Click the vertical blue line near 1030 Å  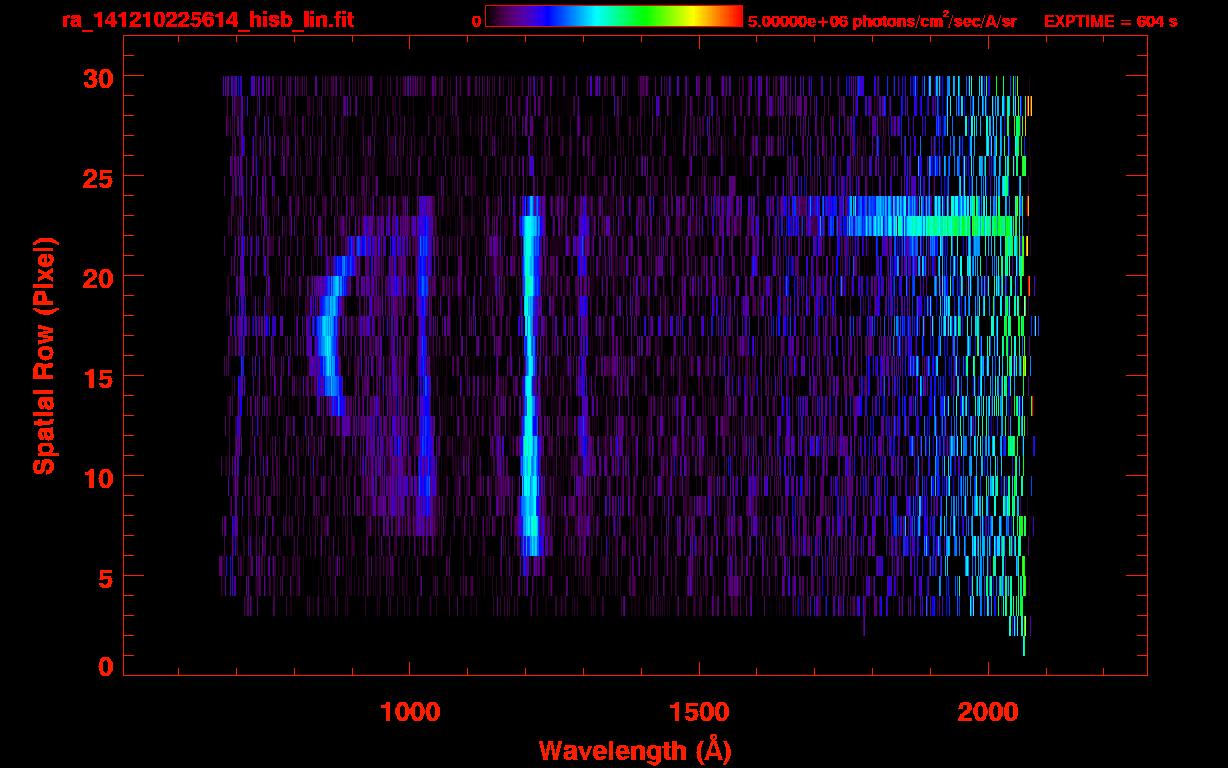(x=427, y=365)
